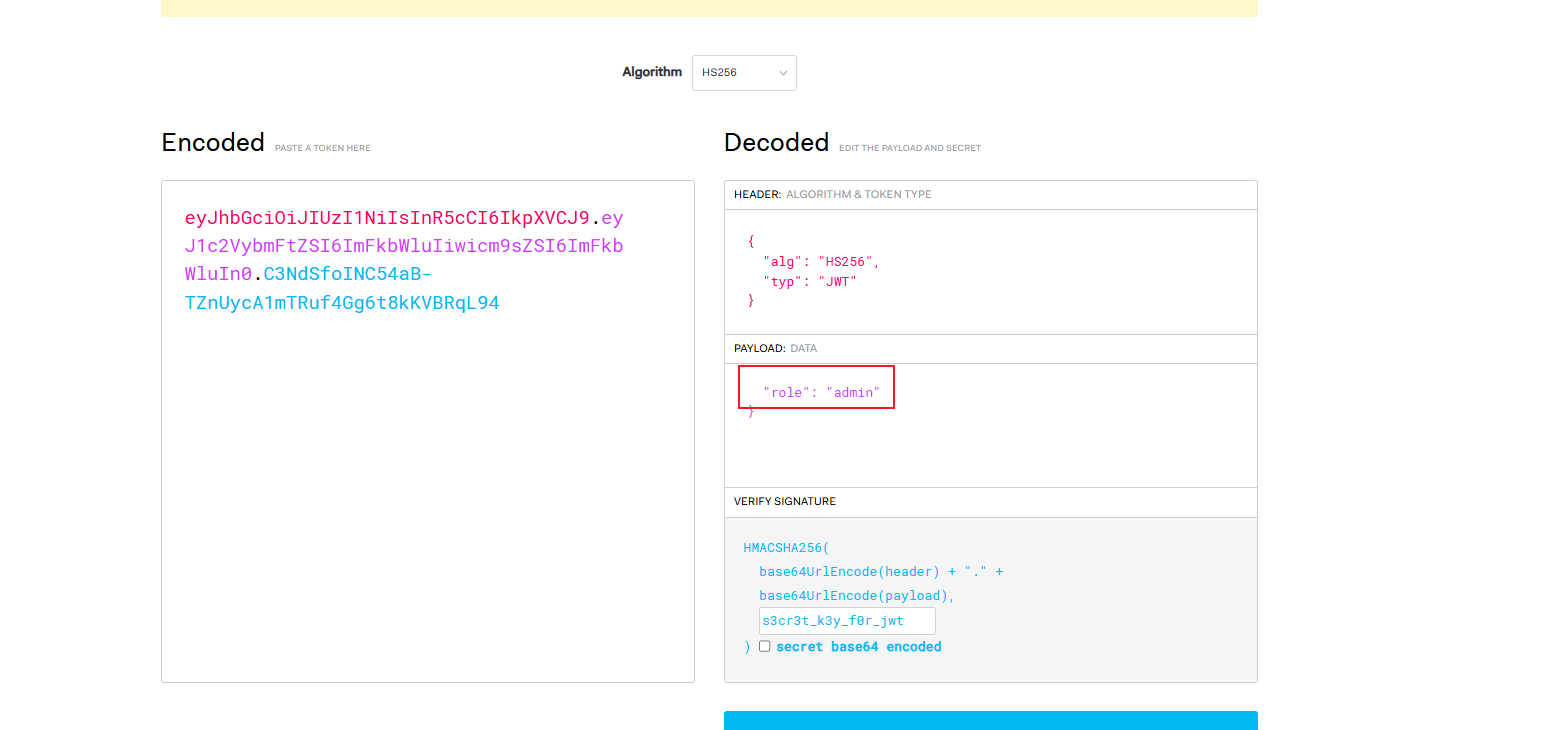Viewport: 1566px width, 730px height.
Task: Click the HEADER: ALGORITHM & TOKEN TYPE label
Action: [x=833, y=195]
